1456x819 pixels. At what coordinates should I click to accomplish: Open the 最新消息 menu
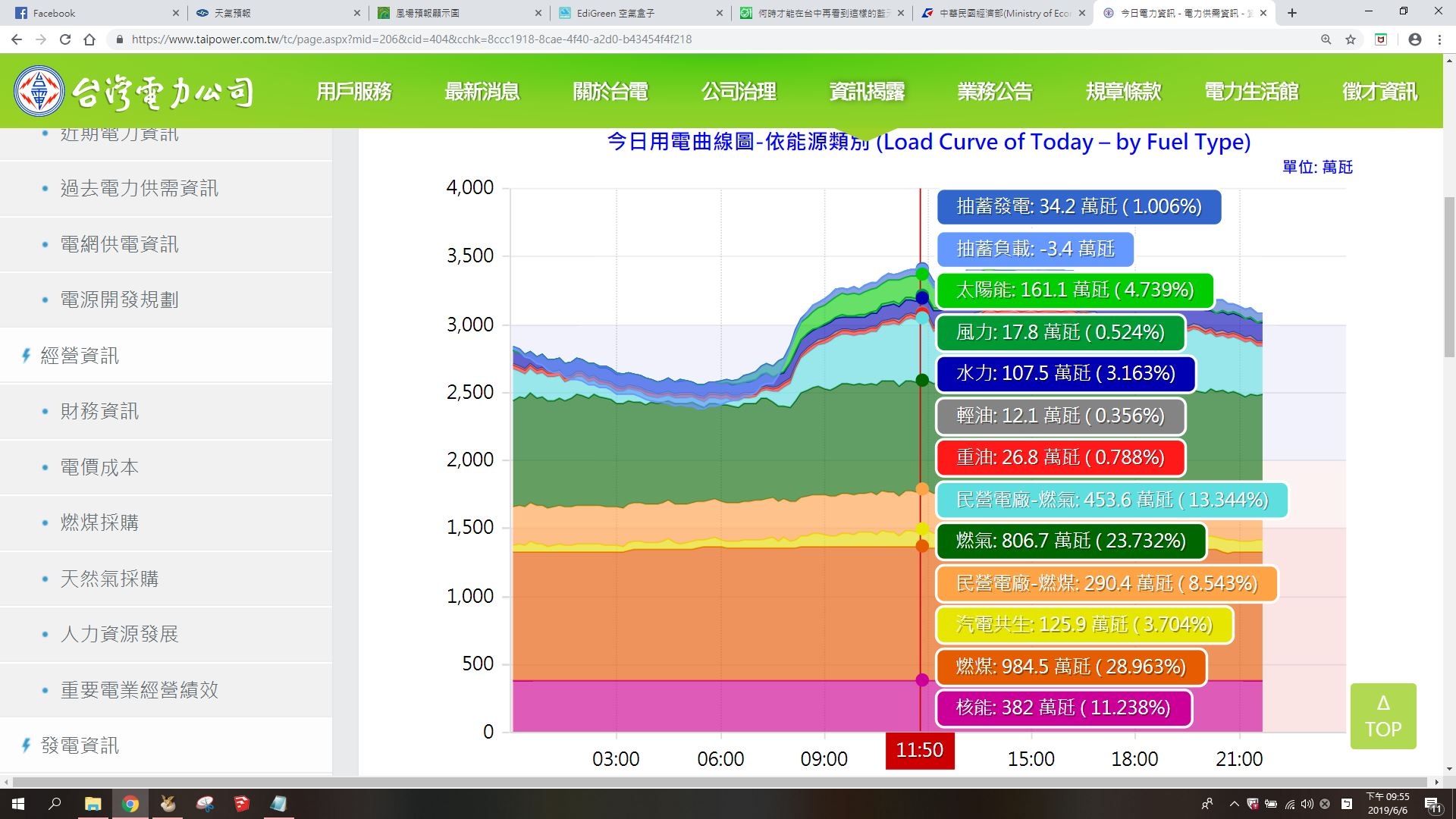pyautogui.click(x=482, y=92)
